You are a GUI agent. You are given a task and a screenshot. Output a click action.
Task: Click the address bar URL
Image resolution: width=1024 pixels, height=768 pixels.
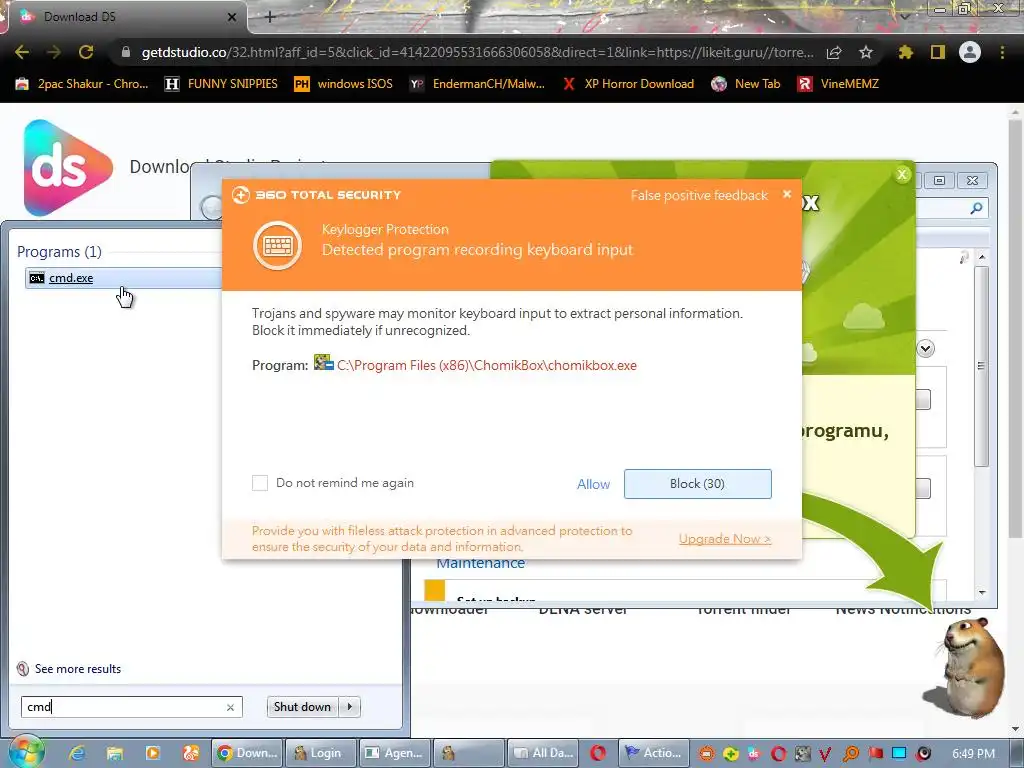pyautogui.click(x=477, y=52)
